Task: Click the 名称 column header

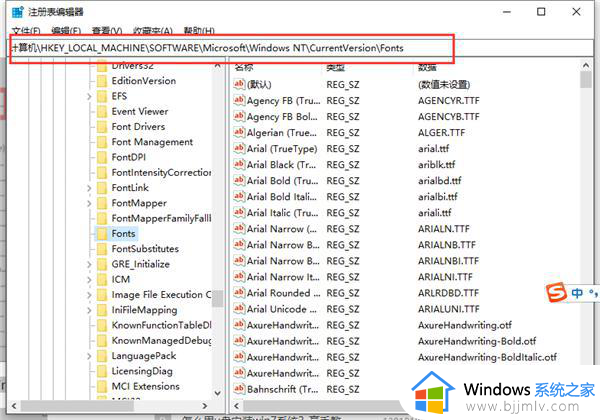Action: click(x=244, y=67)
